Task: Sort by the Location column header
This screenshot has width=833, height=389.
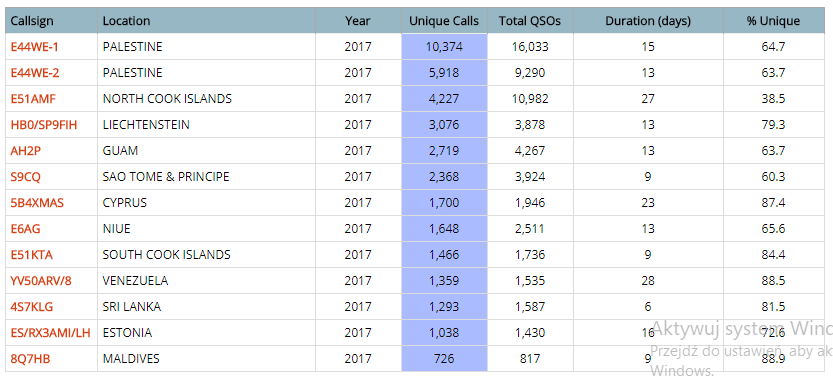Action: pos(126,21)
